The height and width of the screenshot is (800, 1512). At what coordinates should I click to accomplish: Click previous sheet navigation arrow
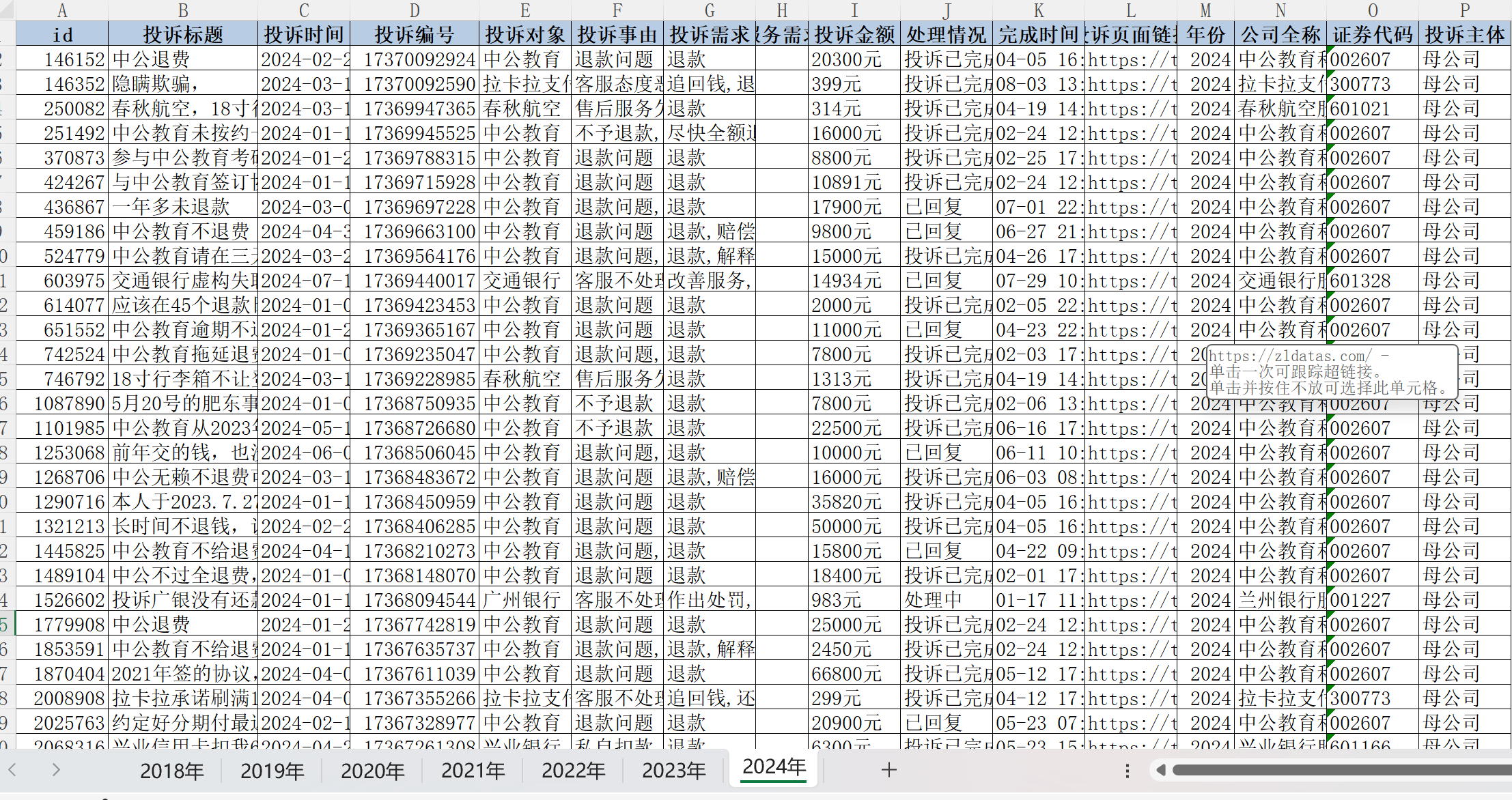pyautogui.click(x=12, y=770)
